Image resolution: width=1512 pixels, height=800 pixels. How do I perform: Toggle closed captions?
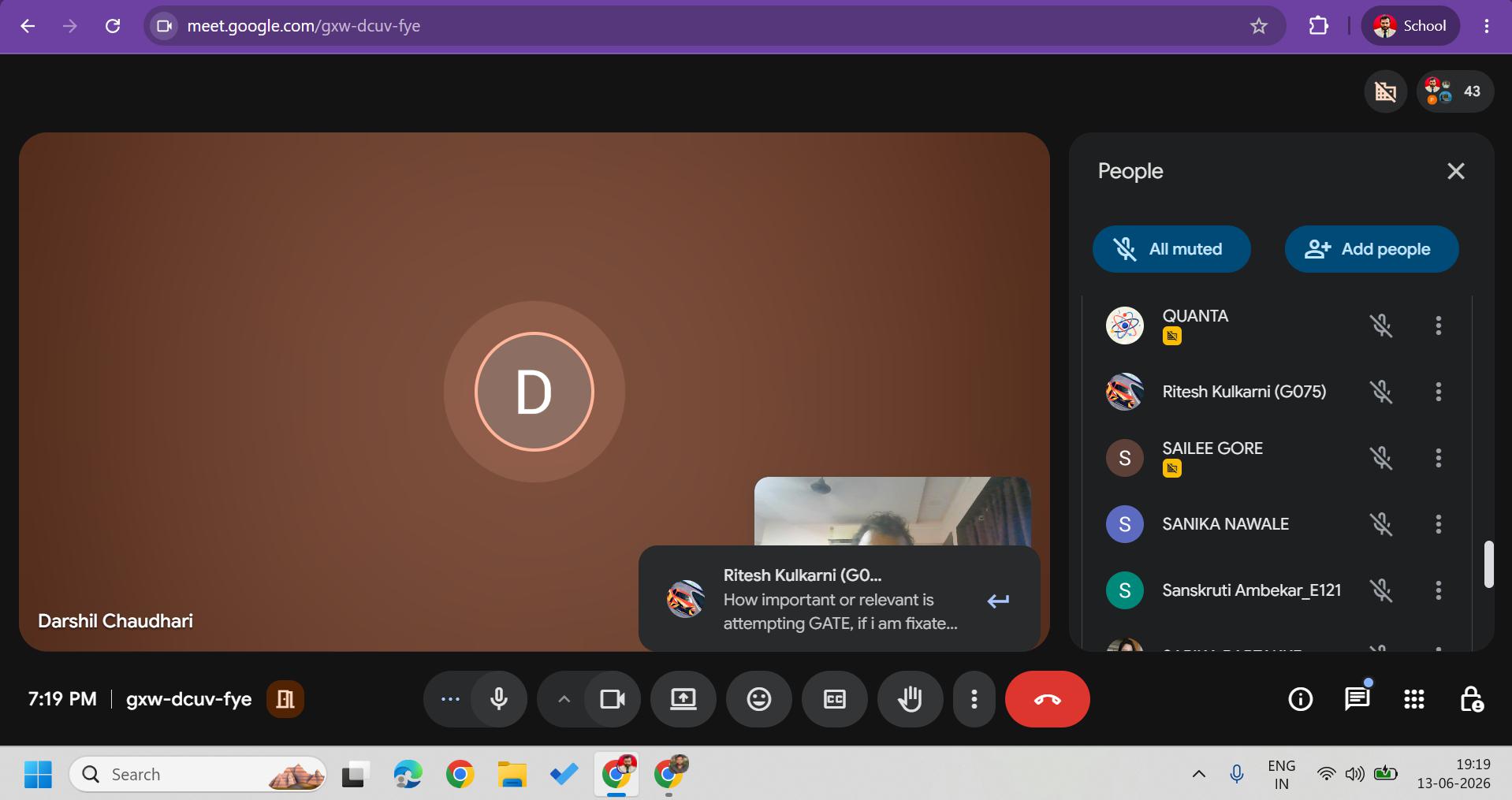pos(835,699)
